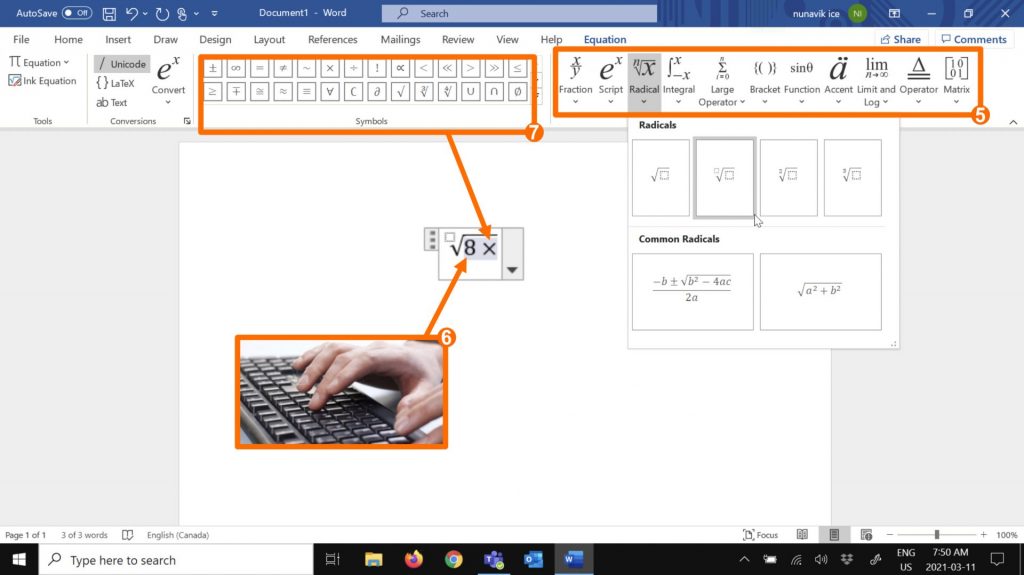Insert the square root symbol
Image resolution: width=1024 pixels, height=575 pixels.
(x=400, y=91)
